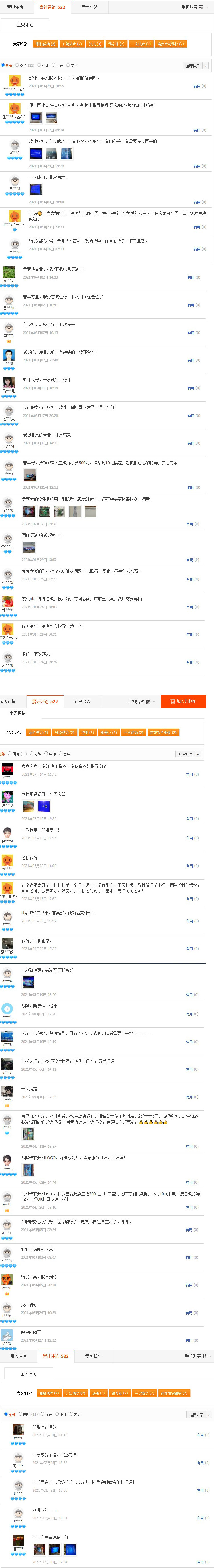The width and height of the screenshot is (214, 1568).
Task: Open 推荐排序 dropdown above 好评，卖家服务很好 review
Action: click(x=196, y=66)
